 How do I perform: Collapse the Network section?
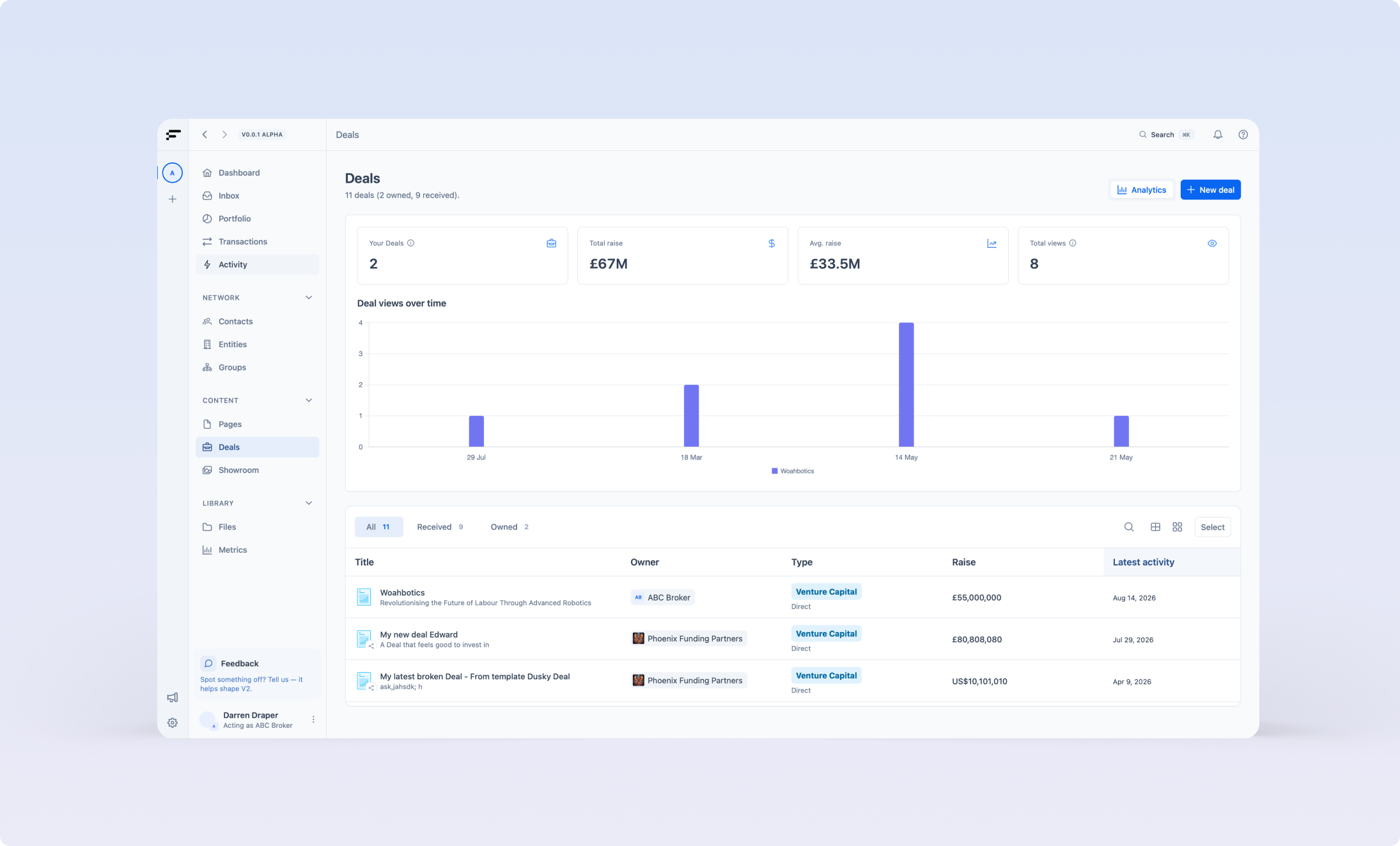(309, 298)
